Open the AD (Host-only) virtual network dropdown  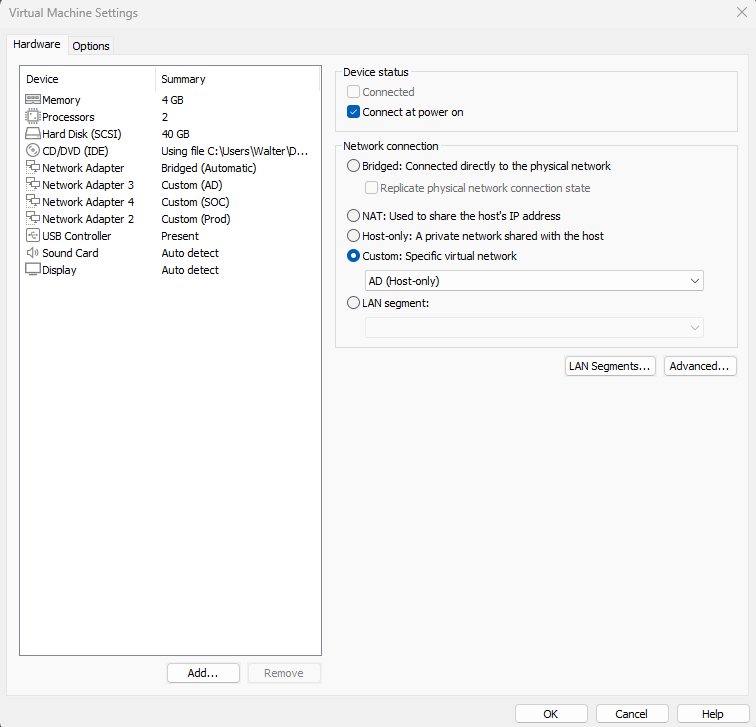tap(535, 281)
